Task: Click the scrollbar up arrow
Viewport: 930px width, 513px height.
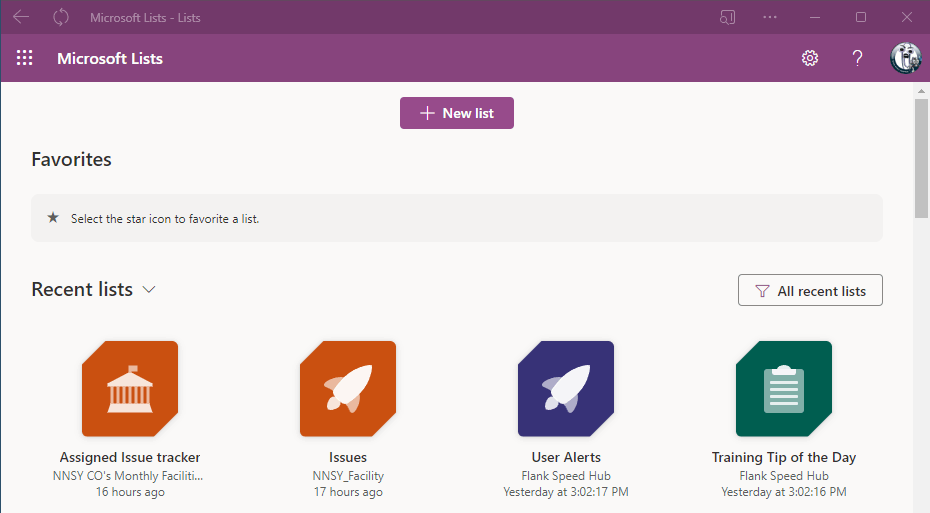Action: [x=921, y=91]
